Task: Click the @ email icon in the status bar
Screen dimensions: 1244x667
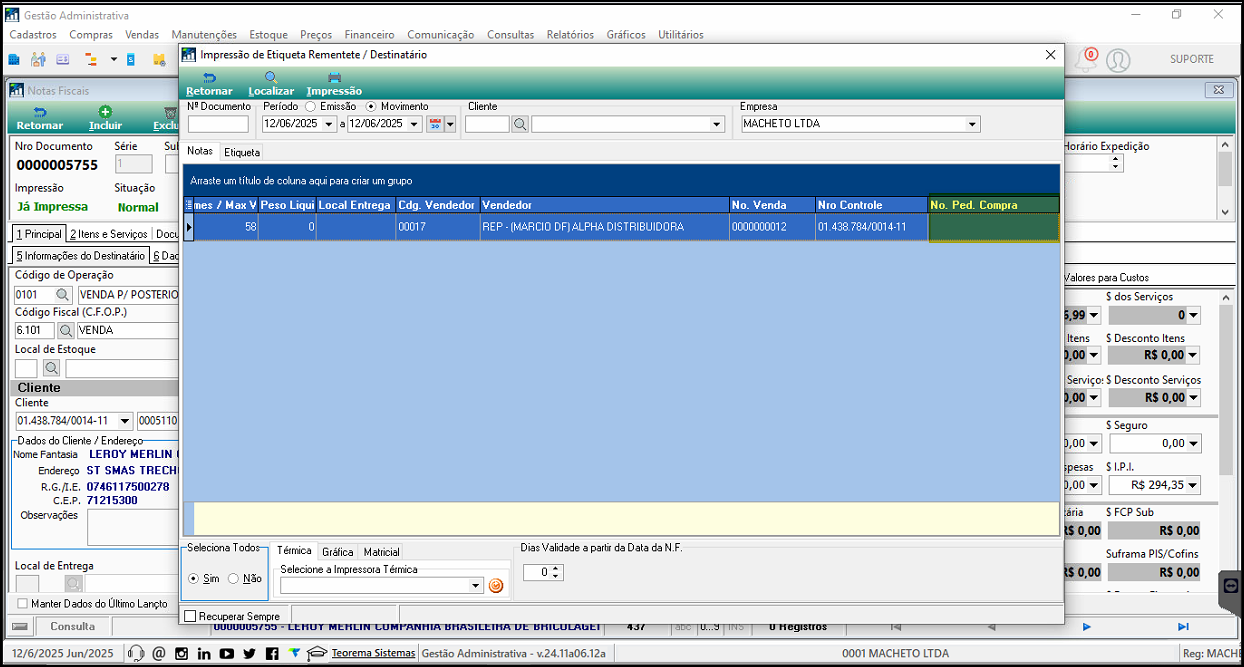Action: 159,653
